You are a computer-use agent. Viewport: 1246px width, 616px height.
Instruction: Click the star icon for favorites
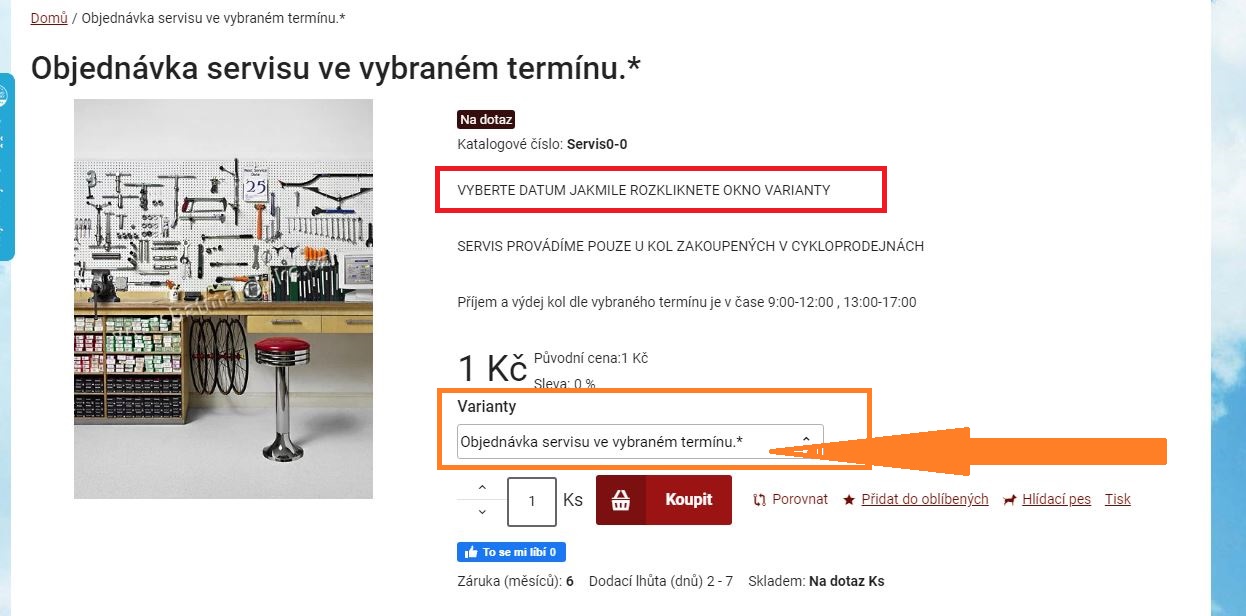pyautogui.click(x=849, y=500)
